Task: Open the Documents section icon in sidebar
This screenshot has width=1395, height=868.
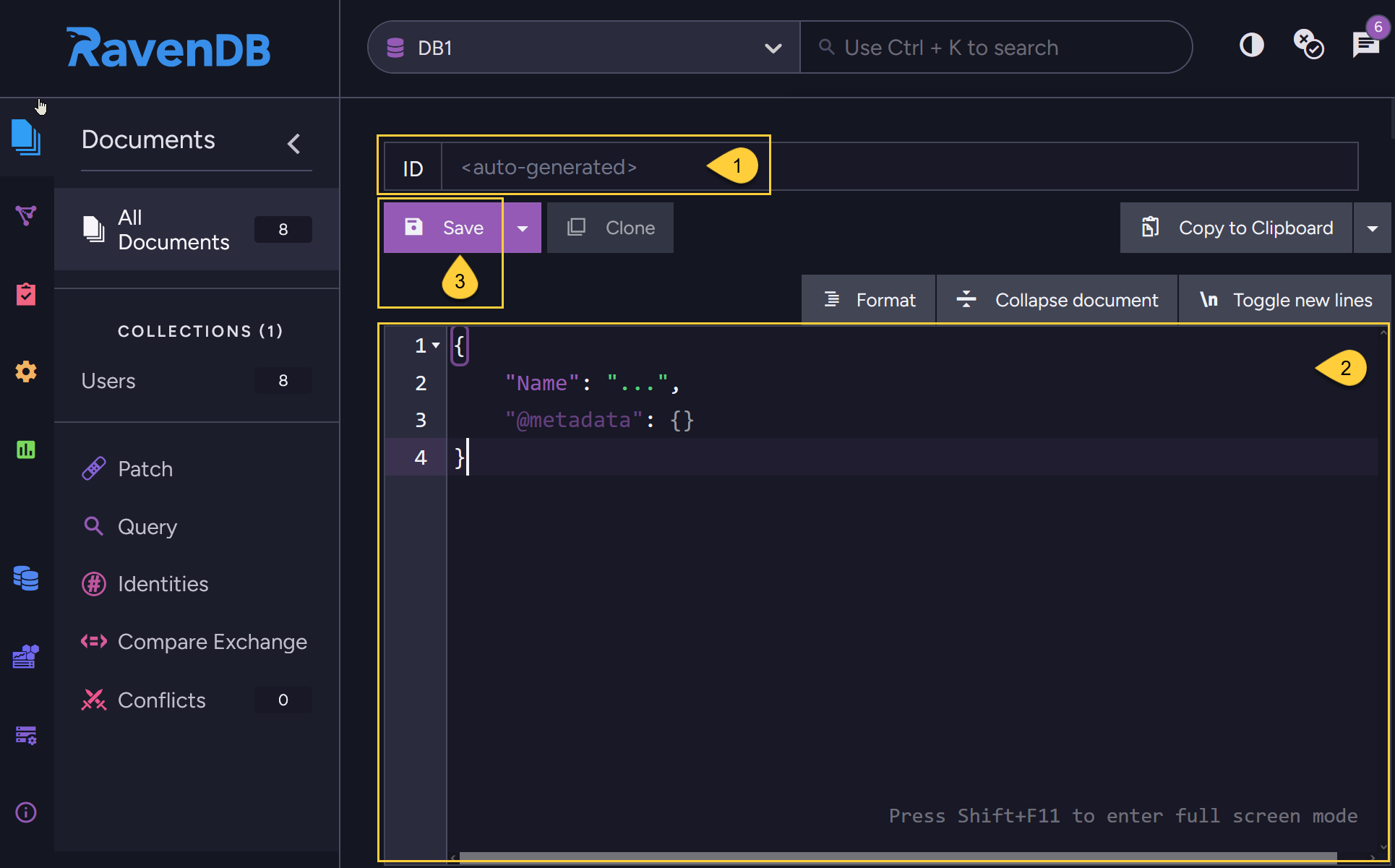Action: point(26,137)
